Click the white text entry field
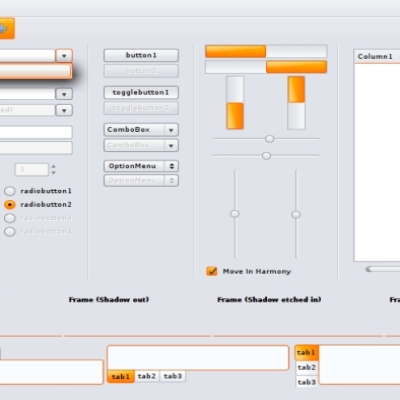Screen dimensions: 400x400 click(36, 132)
